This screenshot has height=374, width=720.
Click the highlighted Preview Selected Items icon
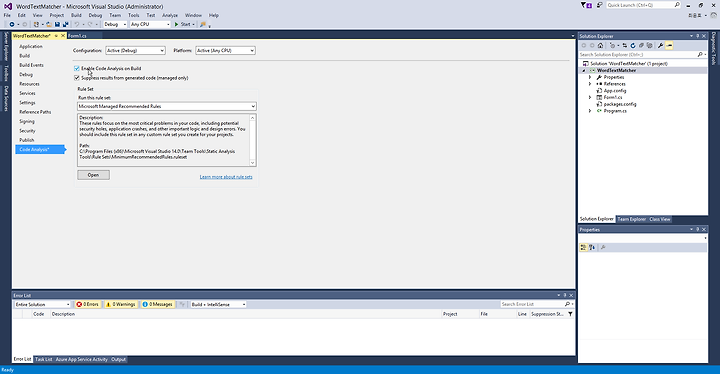click(669, 45)
